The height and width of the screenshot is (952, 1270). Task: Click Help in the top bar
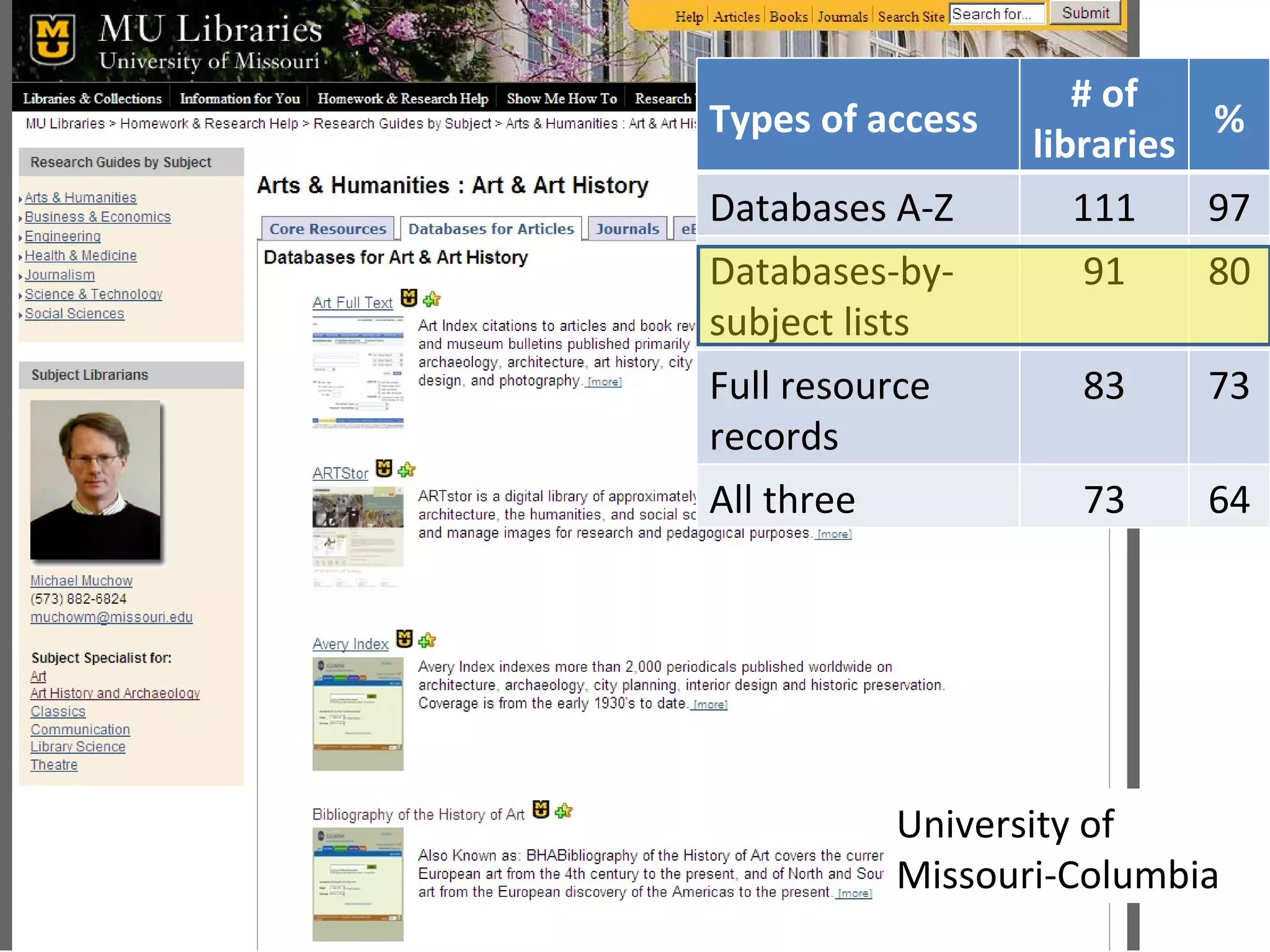[689, 17]
